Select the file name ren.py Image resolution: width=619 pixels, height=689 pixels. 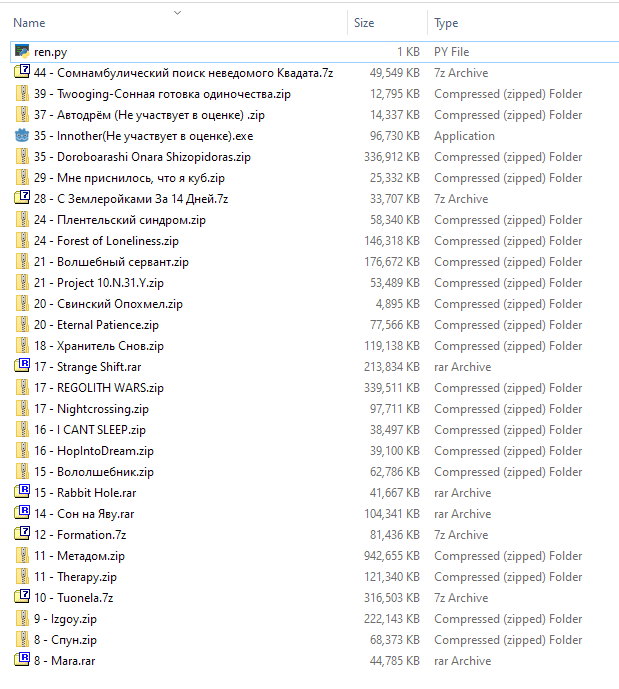pos(51,52)
